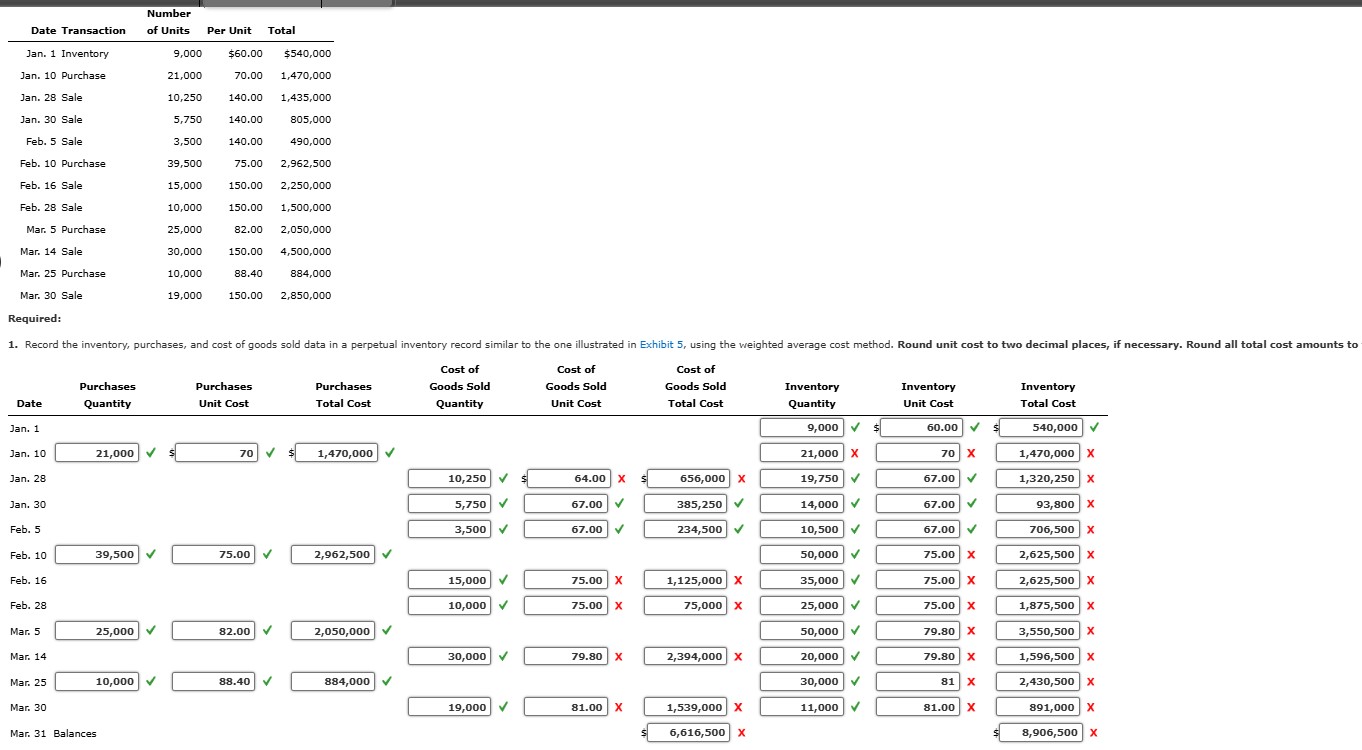Select Mar. 30 Inventory Quantity 11,000
1362x750 pixels.
click(803, 707)
